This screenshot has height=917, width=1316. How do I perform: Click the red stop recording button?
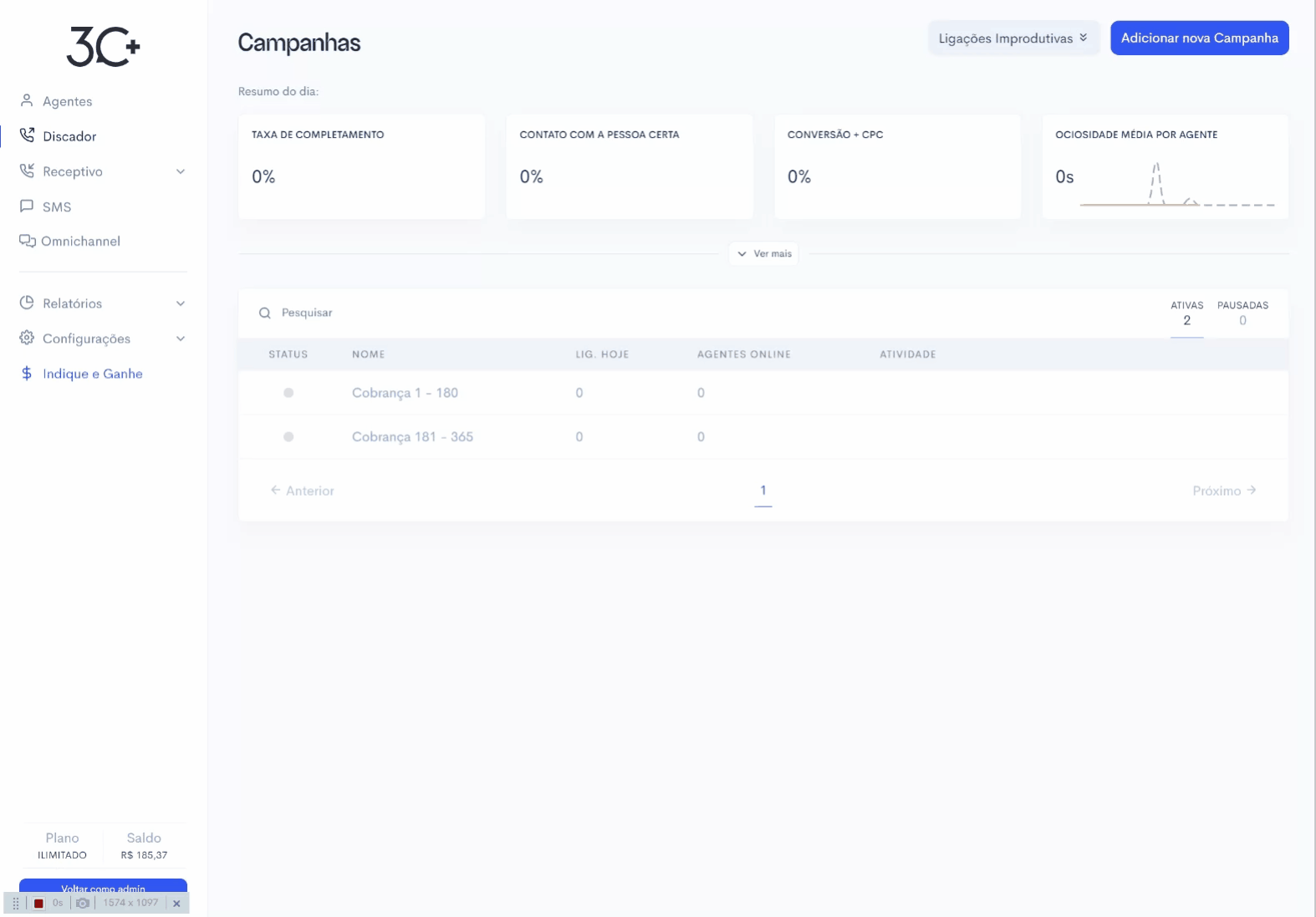[x=38, y=903]
